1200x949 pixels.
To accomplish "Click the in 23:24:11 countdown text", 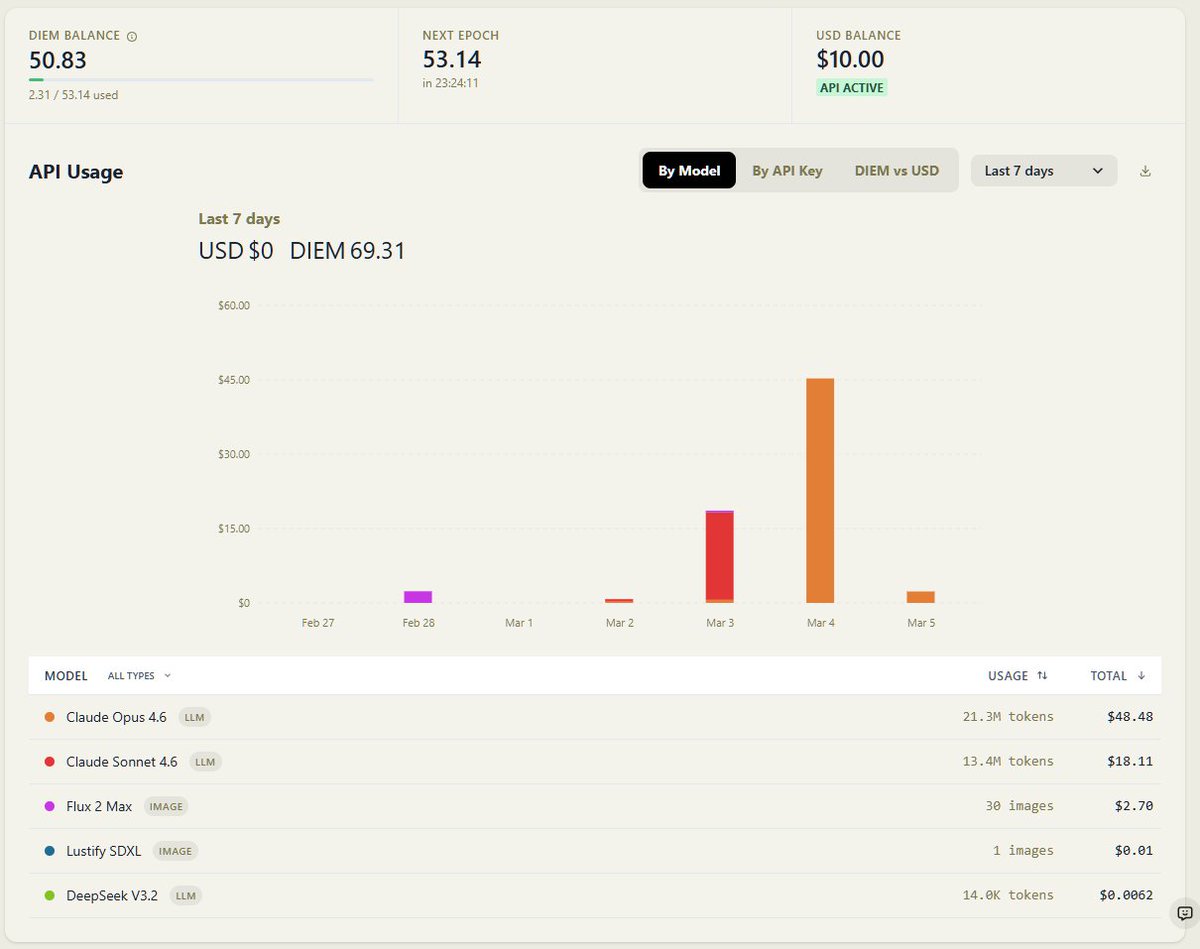I will point(451,84).
